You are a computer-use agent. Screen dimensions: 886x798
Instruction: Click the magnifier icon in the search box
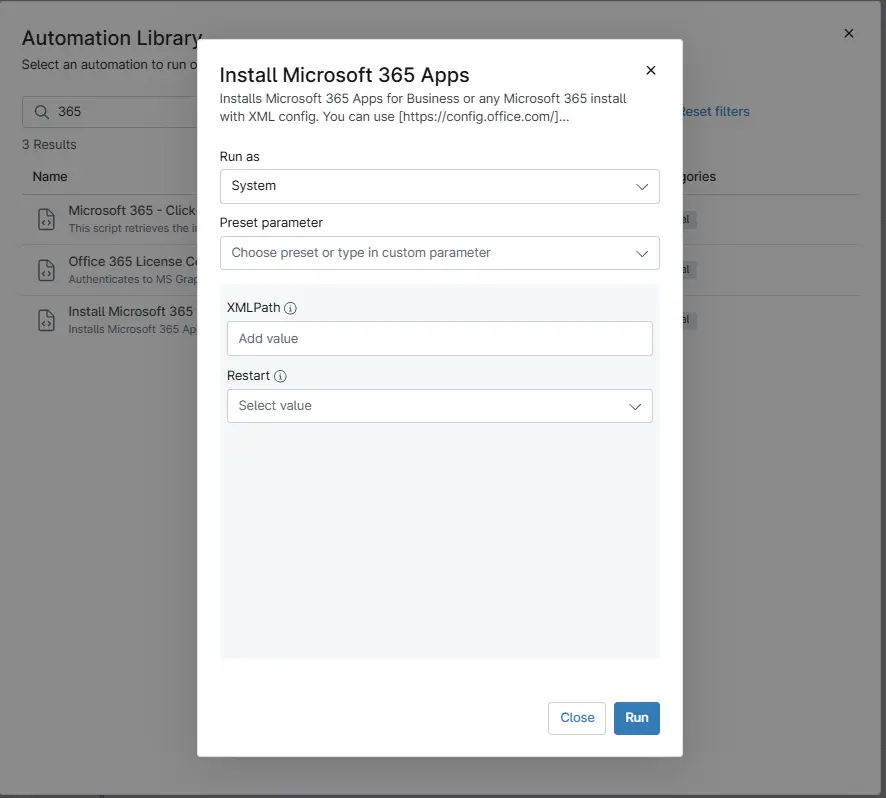coord(42,112)
